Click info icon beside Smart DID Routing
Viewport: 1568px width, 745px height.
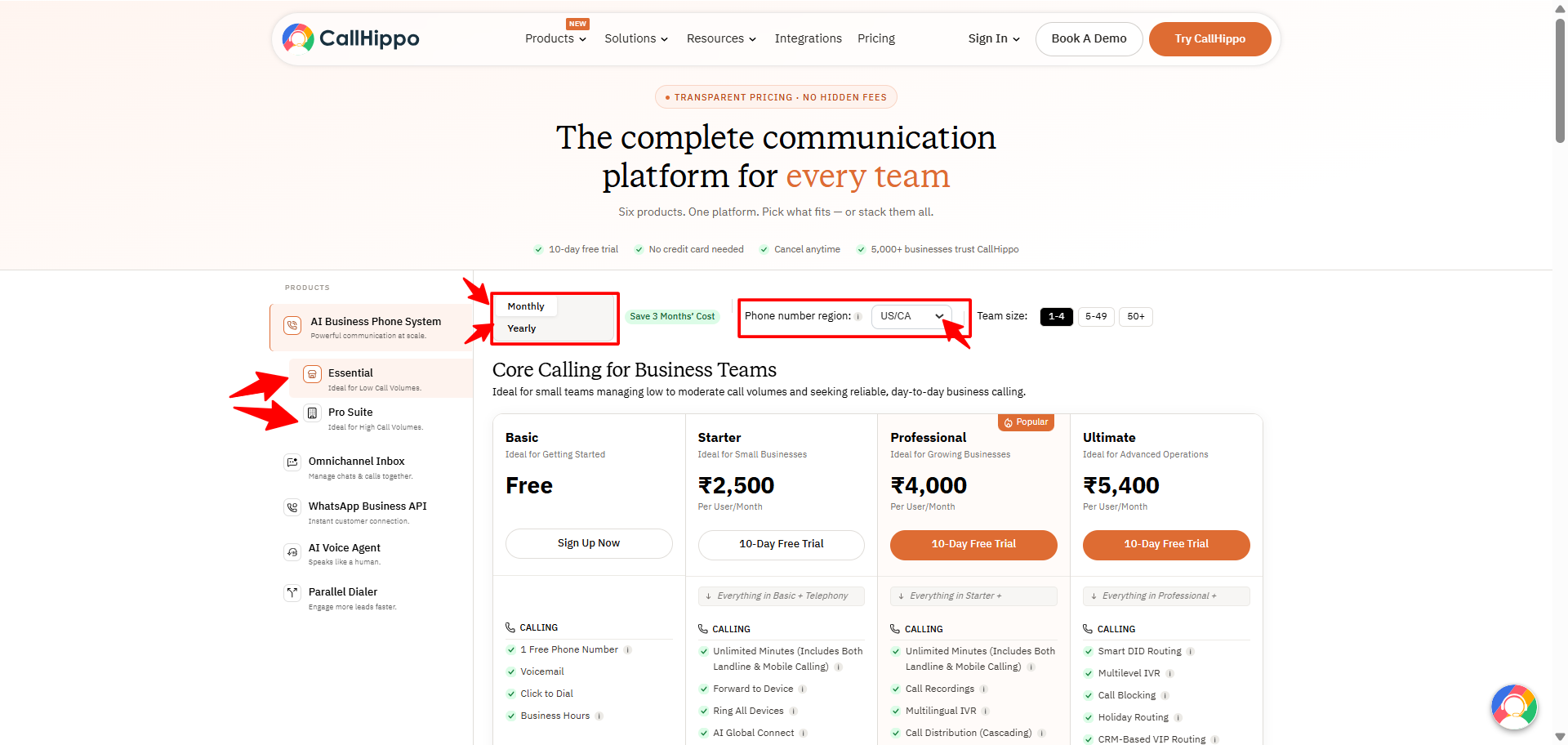pos(1191,652)
